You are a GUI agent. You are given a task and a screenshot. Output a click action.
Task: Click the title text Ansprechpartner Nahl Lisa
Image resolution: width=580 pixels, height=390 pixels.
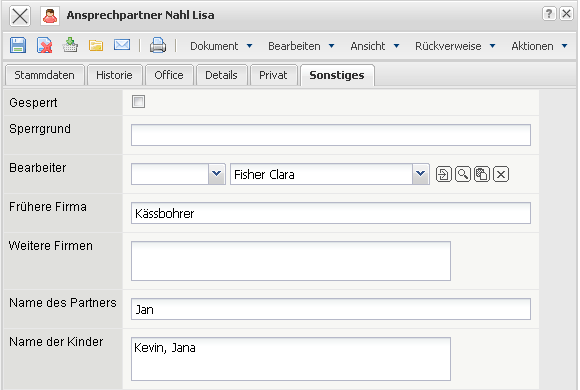[140, 15]
